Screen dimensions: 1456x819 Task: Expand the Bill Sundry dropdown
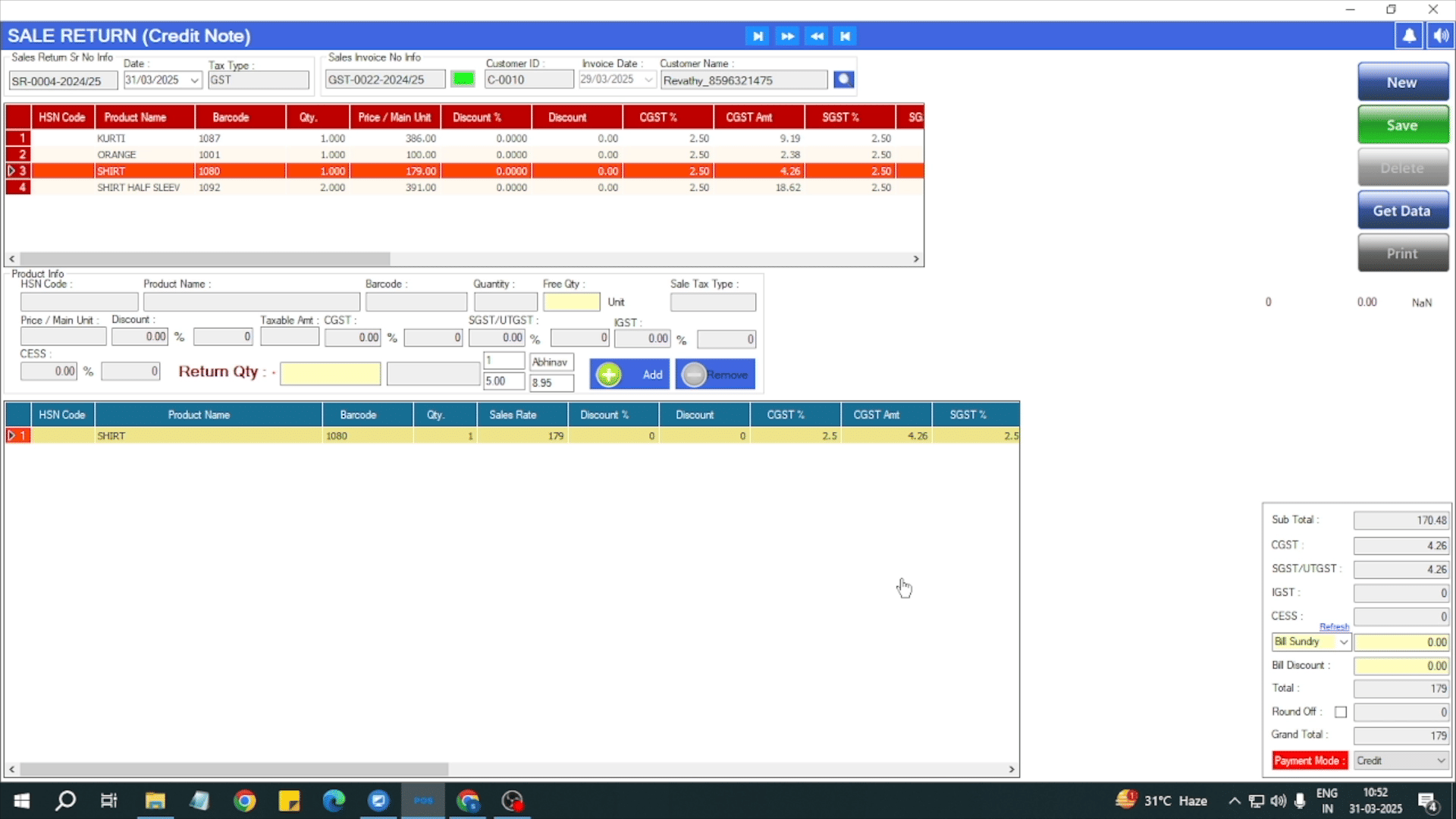pos(1343,642)
